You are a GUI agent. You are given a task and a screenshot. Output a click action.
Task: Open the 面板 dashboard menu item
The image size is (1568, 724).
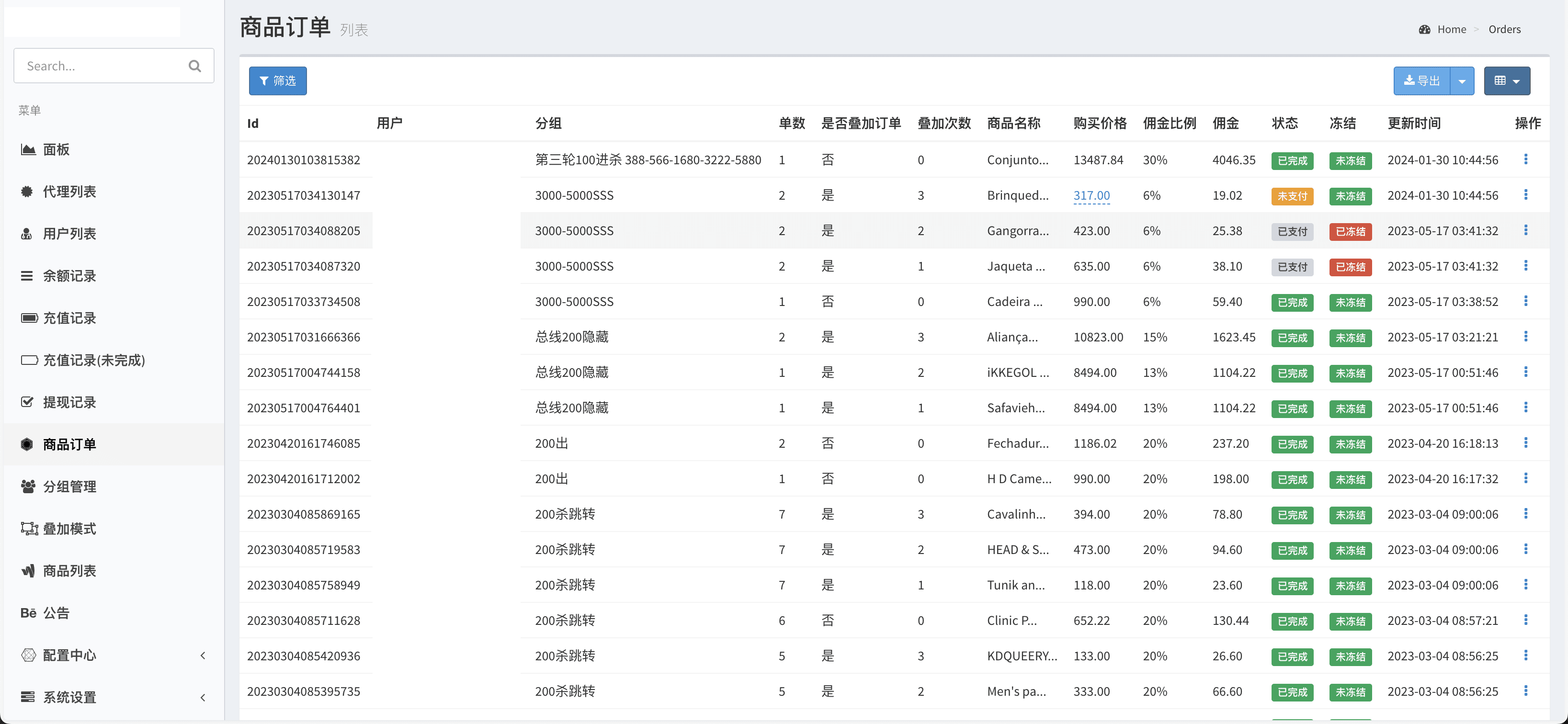tap(56, 150)
